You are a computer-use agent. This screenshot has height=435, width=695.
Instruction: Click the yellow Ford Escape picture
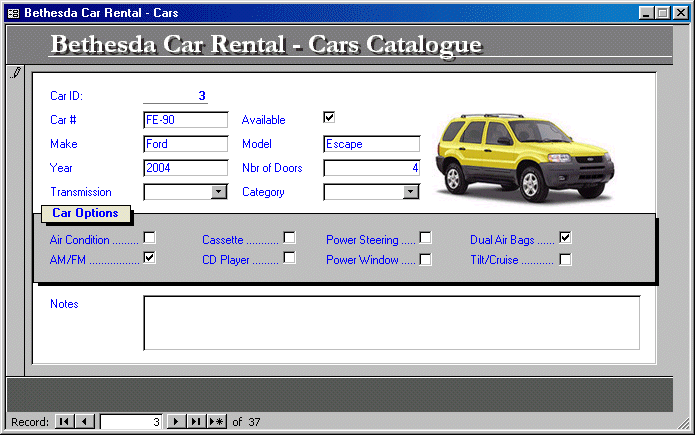pos(524,157)
